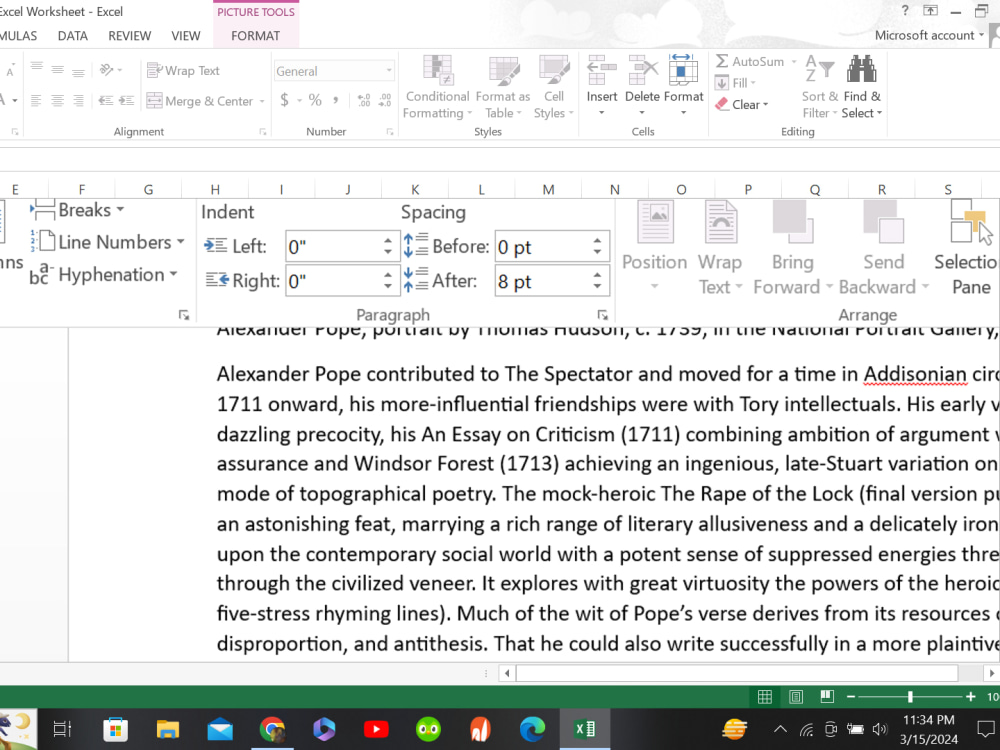Open the Picture Tools FORMAT tab
Image resolution: width=1000 pixels, height=750 pixels.
pos(255,36)
